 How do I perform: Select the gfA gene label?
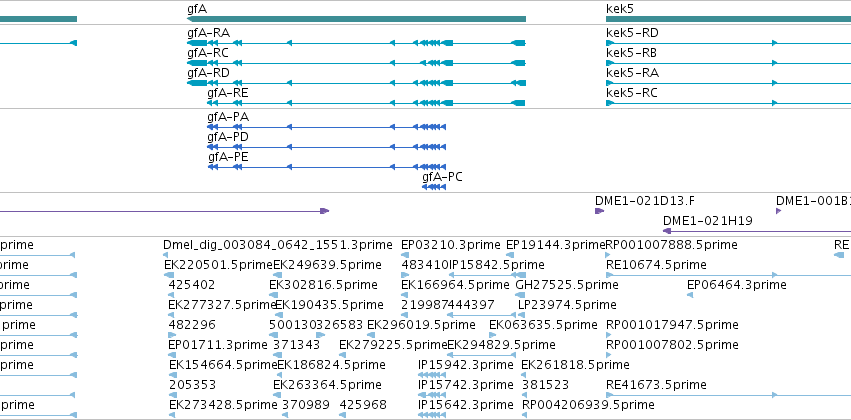[196, 9]
